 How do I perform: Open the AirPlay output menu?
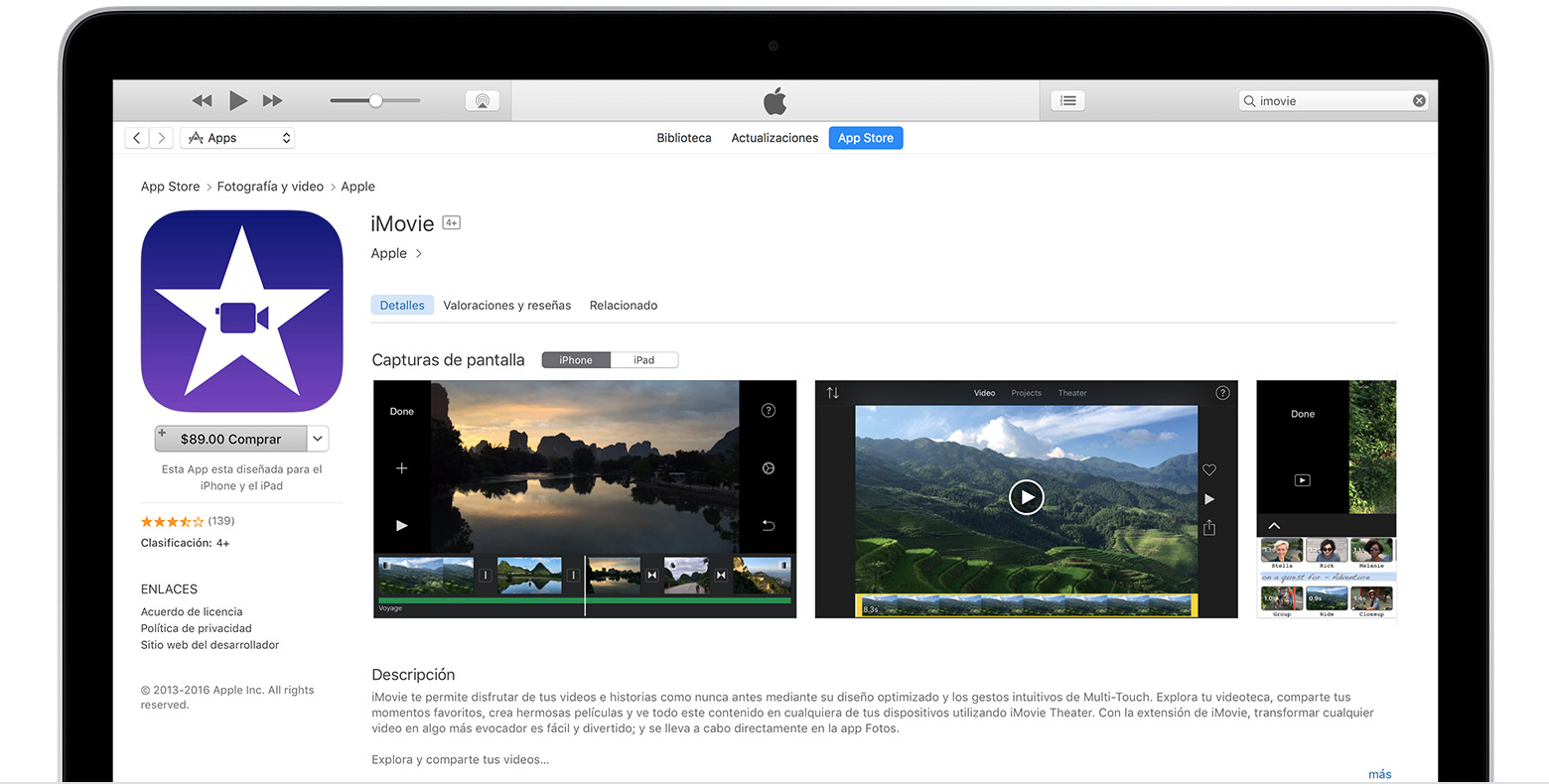tap(482, 100)
